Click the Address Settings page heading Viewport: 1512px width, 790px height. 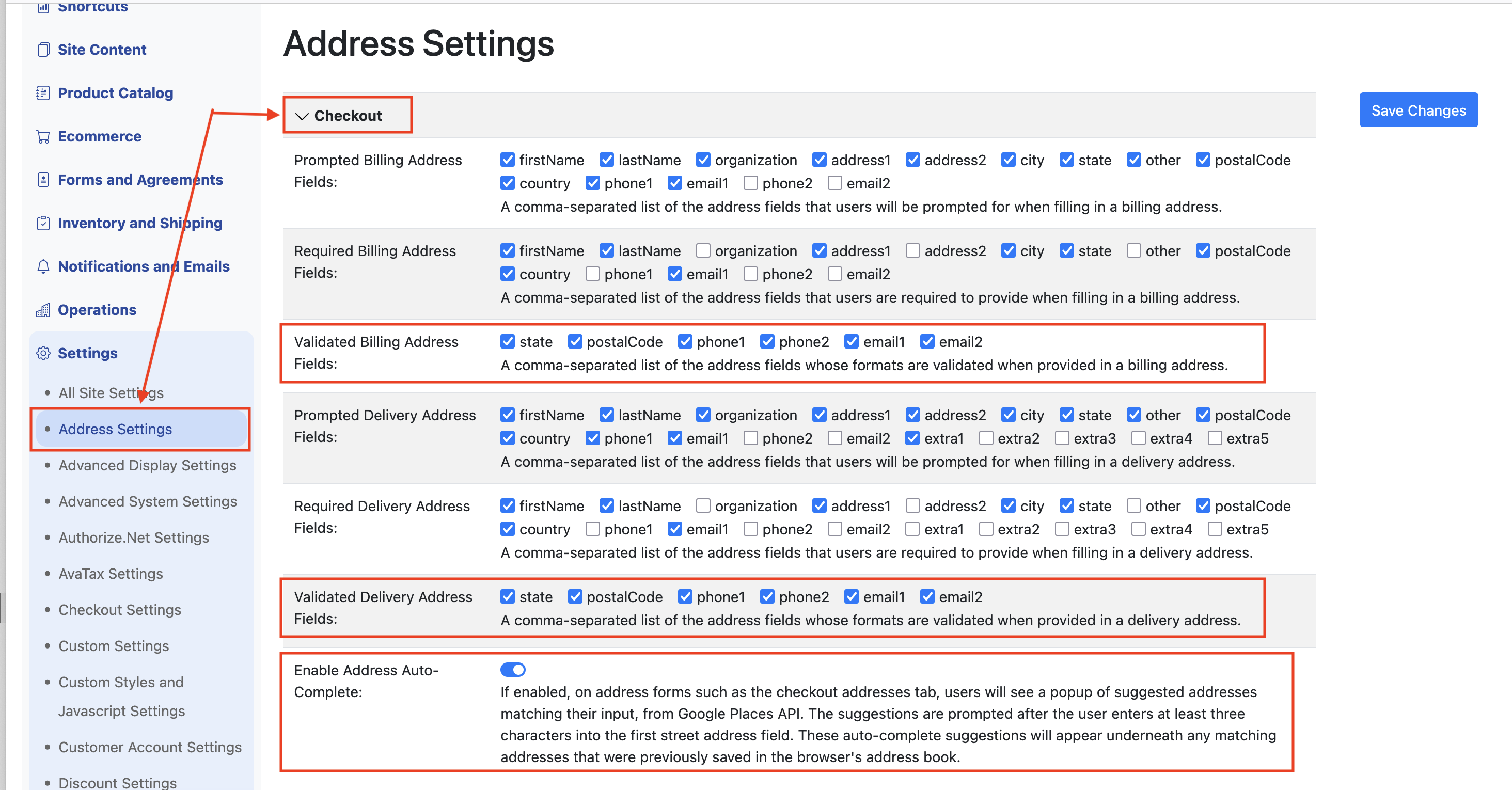[x=418, y=44]
